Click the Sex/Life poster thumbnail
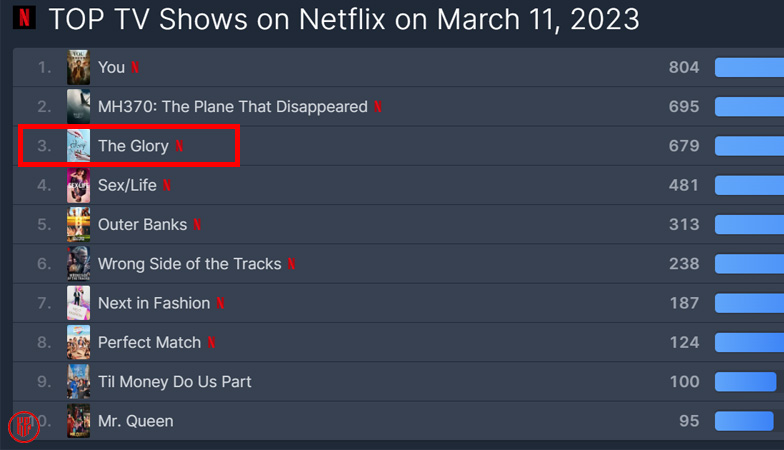The height and width of the screenshot is (450, 784). pos(78,185)
